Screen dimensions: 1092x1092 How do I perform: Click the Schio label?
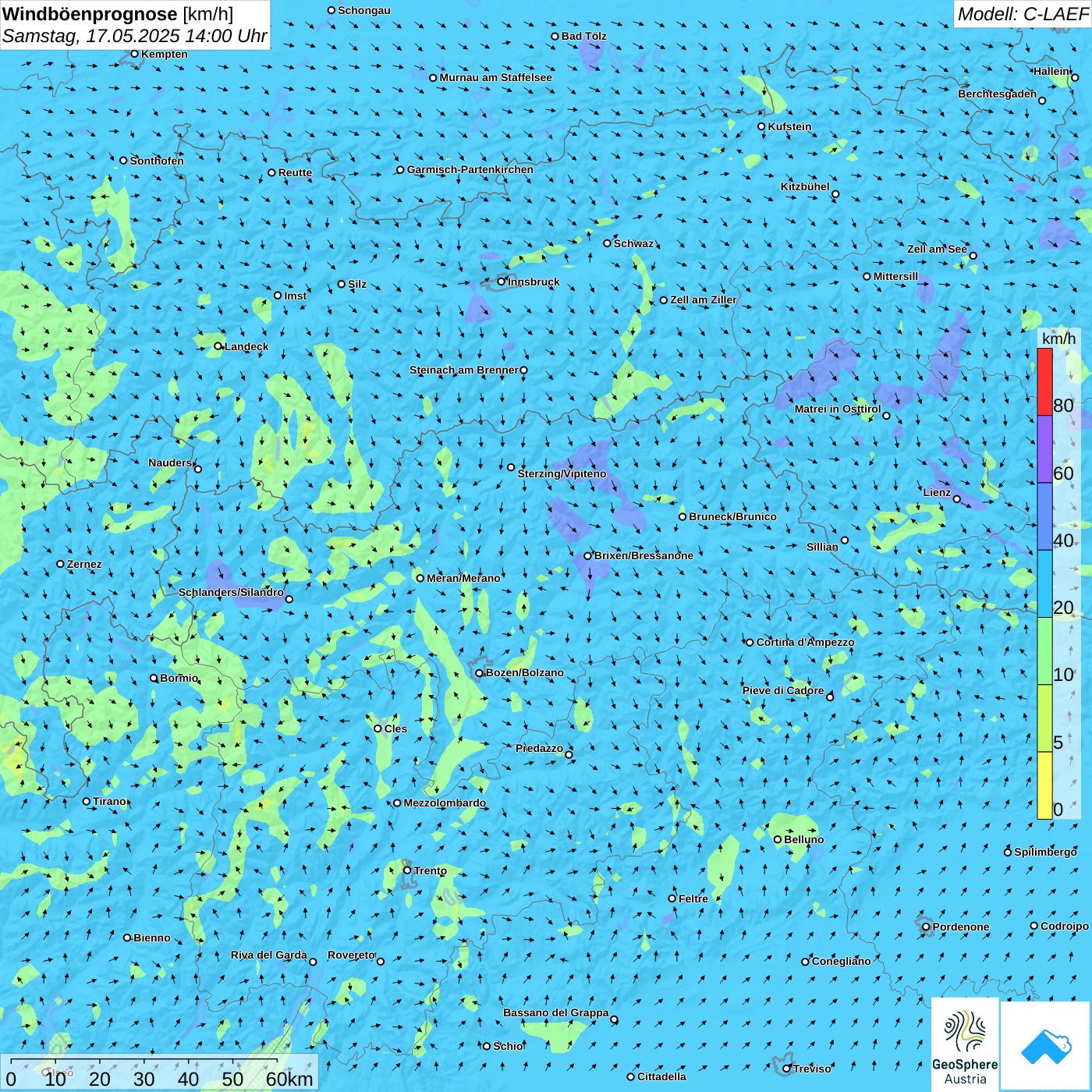click(x=509, y=1046)
